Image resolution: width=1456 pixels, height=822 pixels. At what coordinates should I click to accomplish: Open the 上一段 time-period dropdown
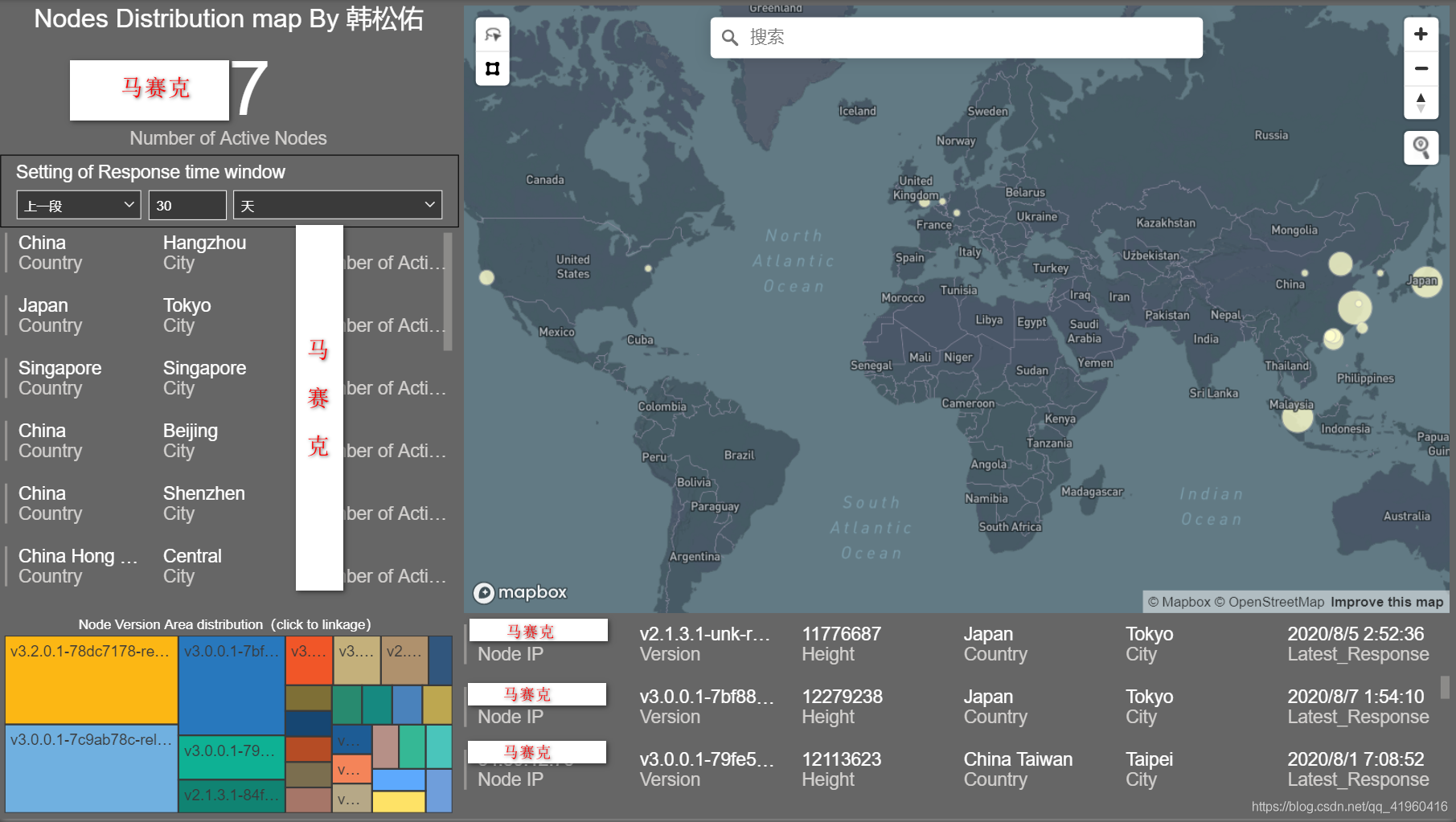tap(78, 204)
